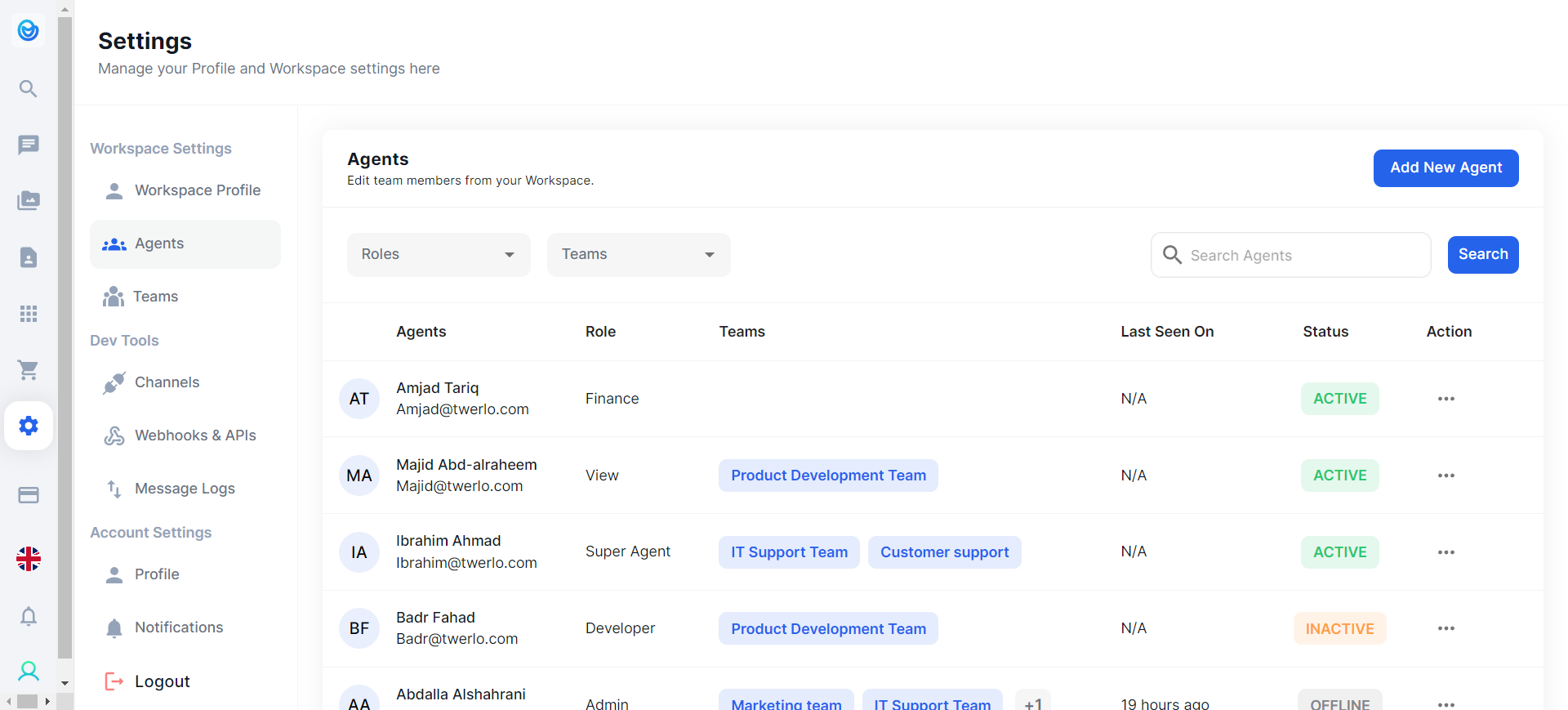1568x710 pixels.
Task: Expand the Roles filter dropdown
Action: click(439, 255)
